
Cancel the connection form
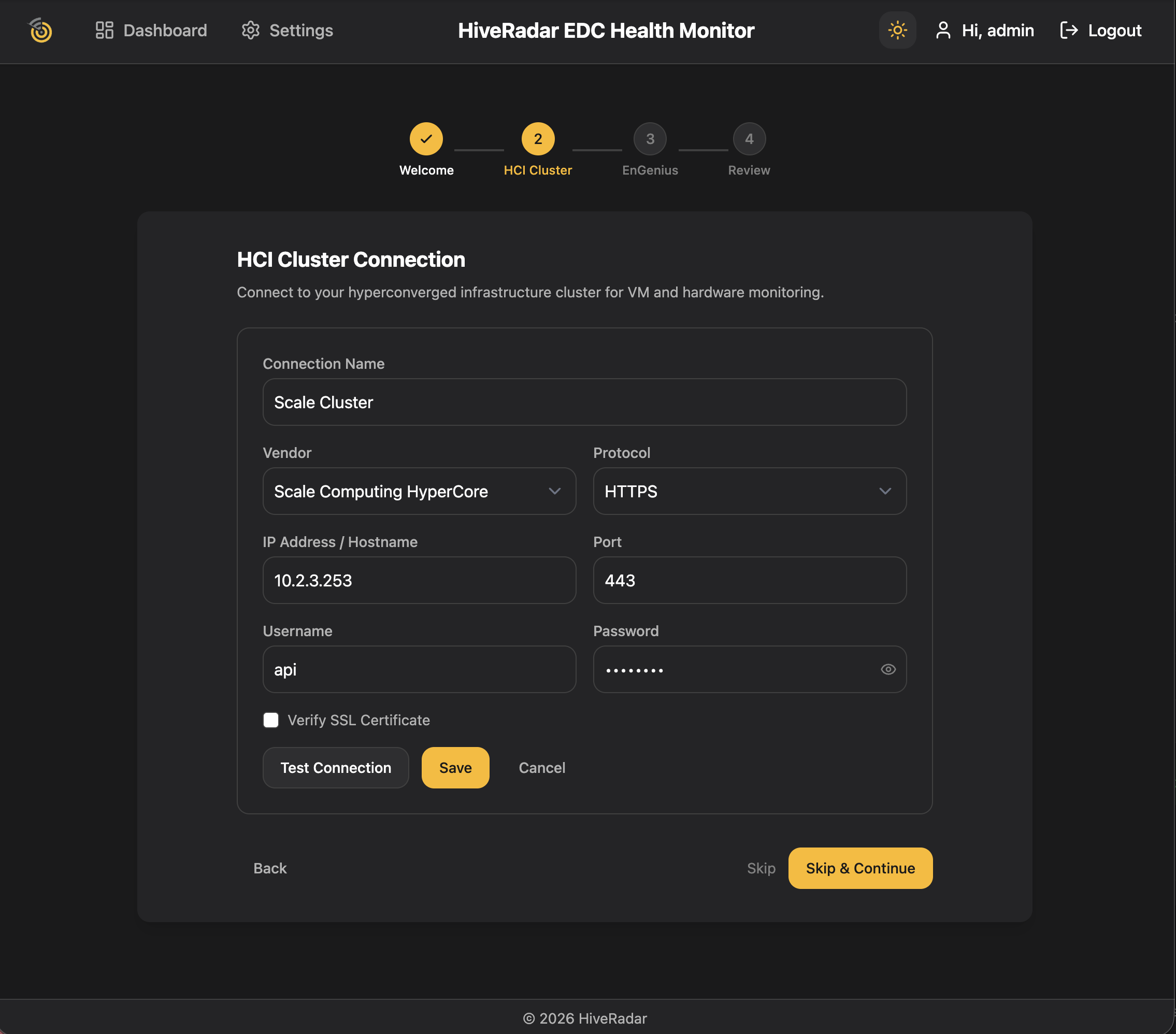click(x=542, y=768)
